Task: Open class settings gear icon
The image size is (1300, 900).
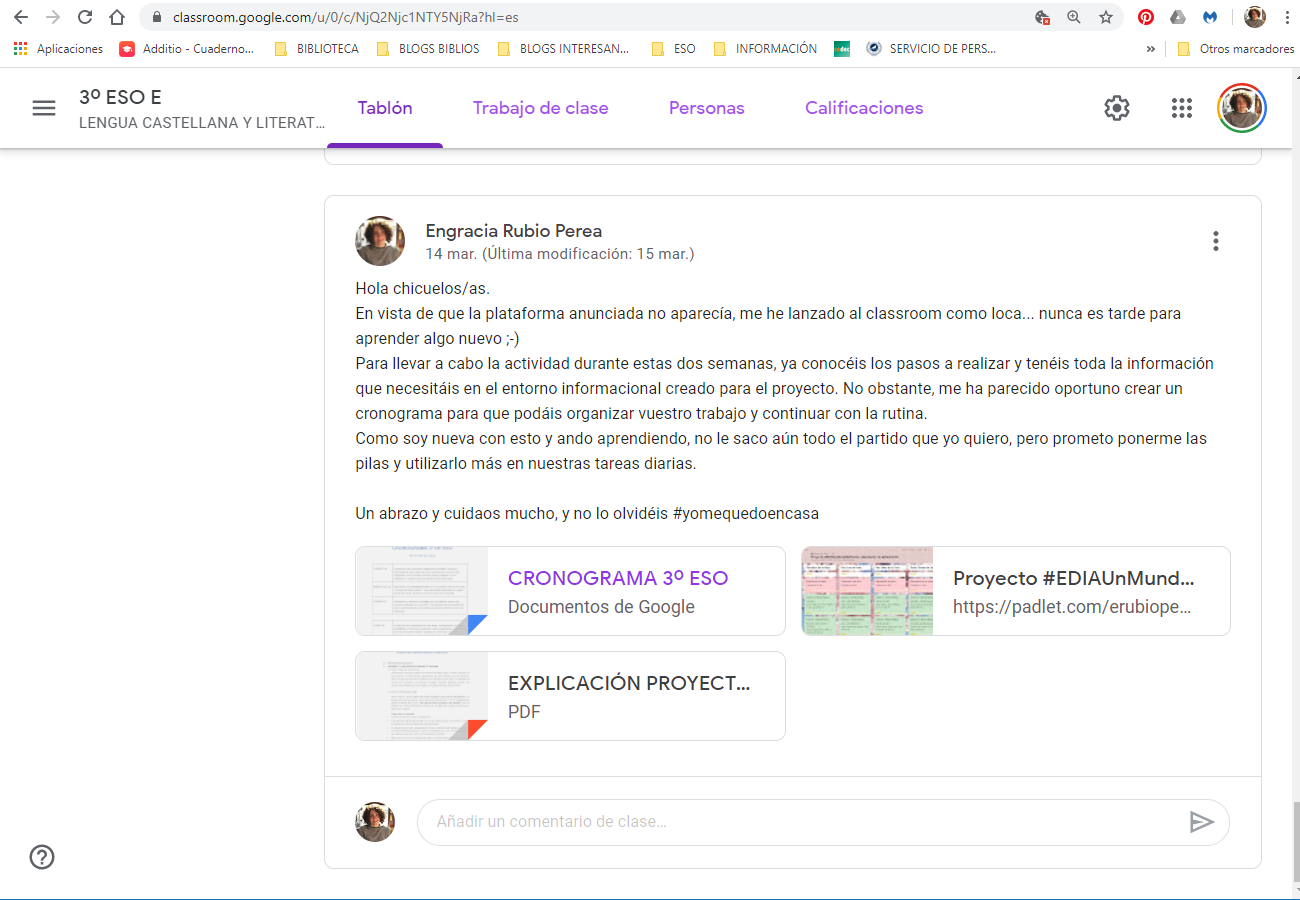Action: click(1116, 108)
